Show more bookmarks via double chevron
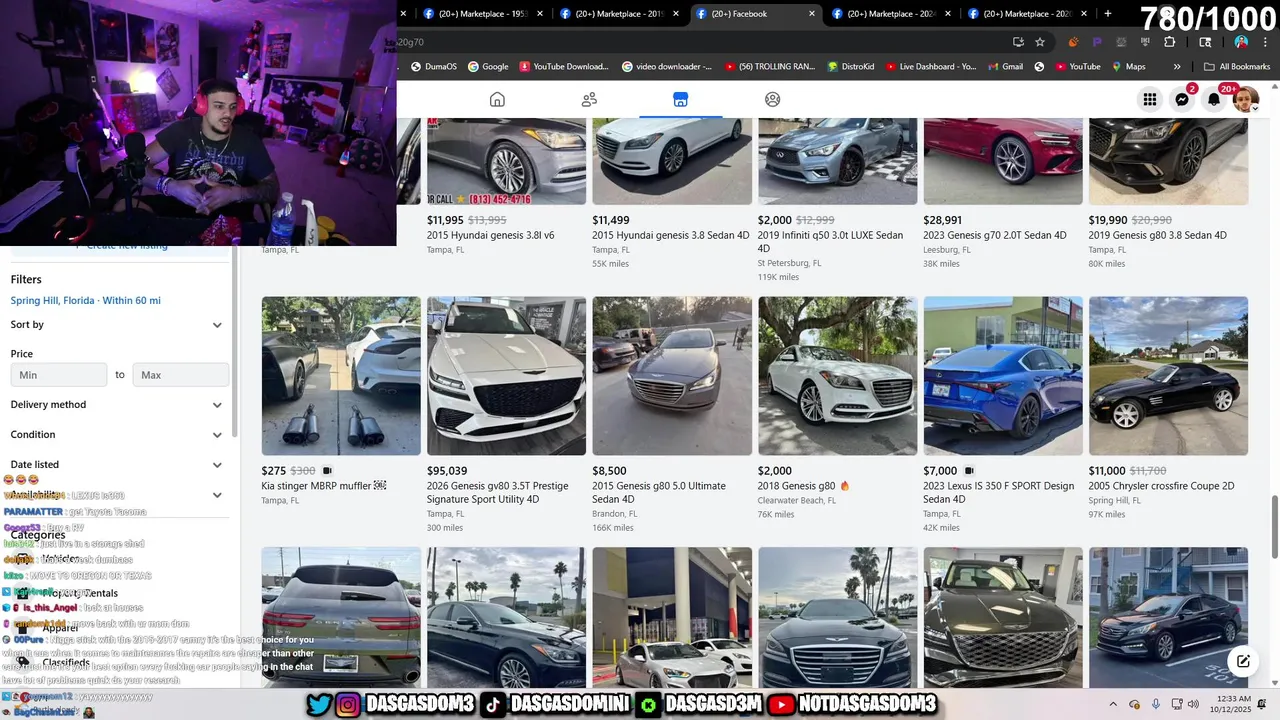The height and width of the screenshot is (720, 1280). 1177,67
